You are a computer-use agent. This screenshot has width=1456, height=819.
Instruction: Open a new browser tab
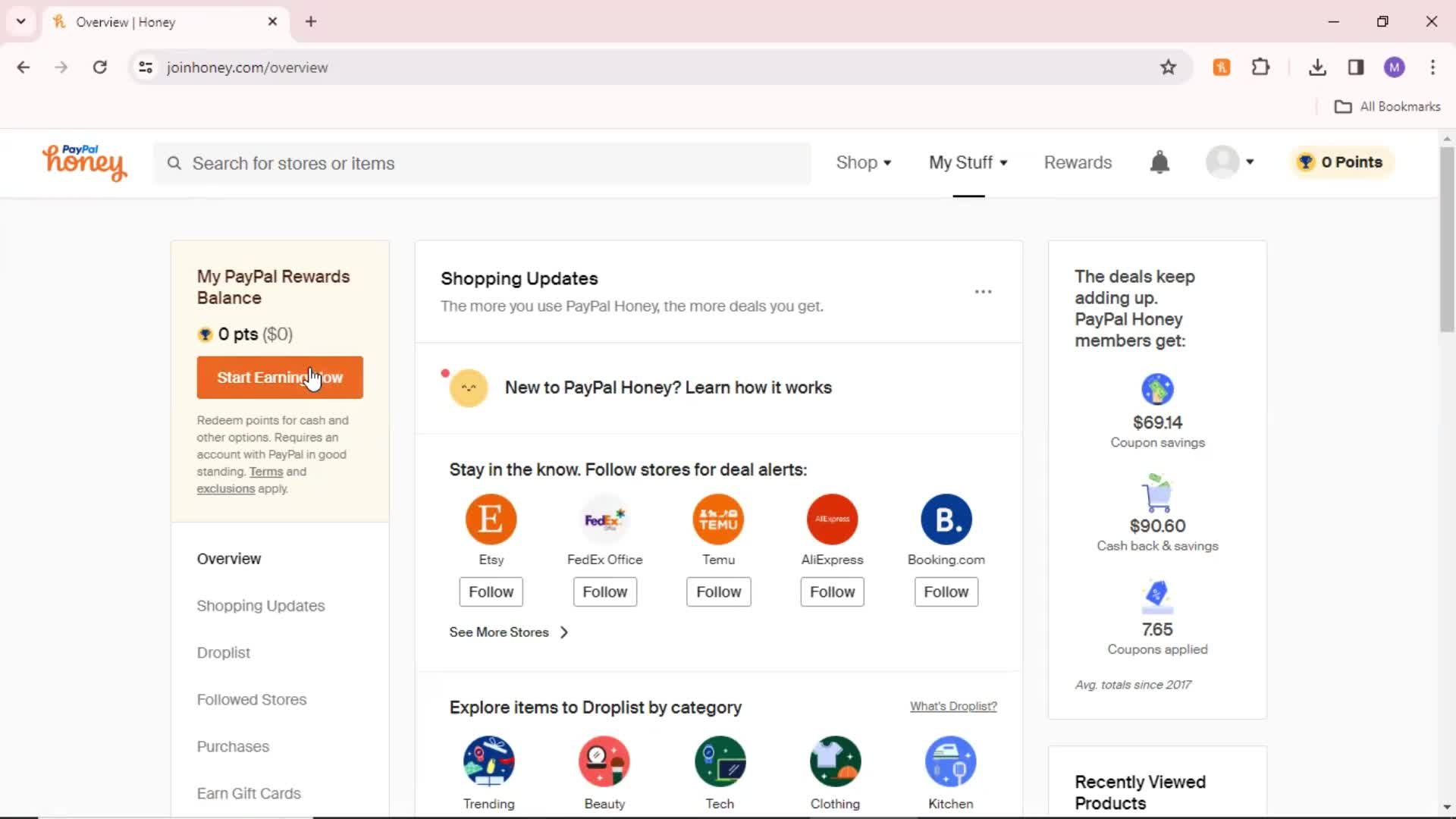coord(311,22)
